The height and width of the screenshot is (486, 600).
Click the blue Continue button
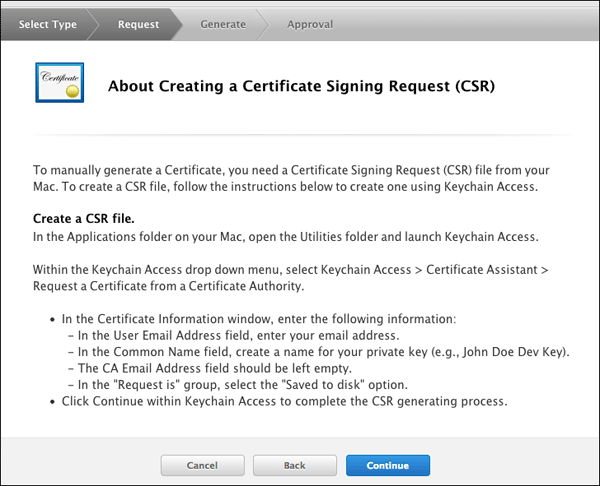(x=388, y=465)
